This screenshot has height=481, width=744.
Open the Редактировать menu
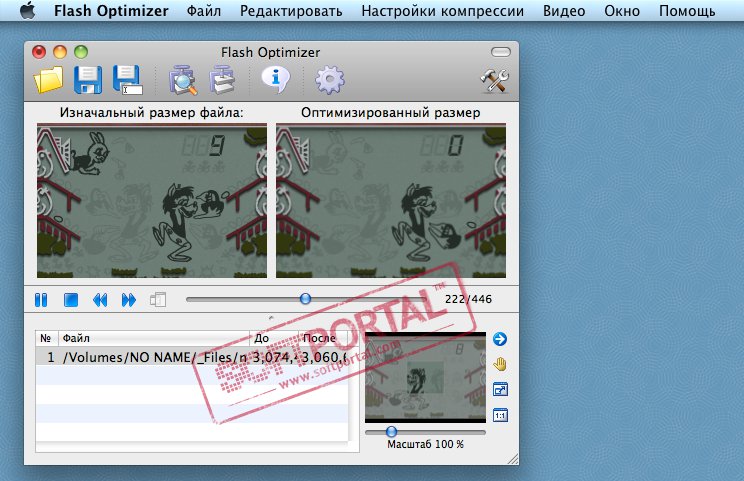click(291, 10)
